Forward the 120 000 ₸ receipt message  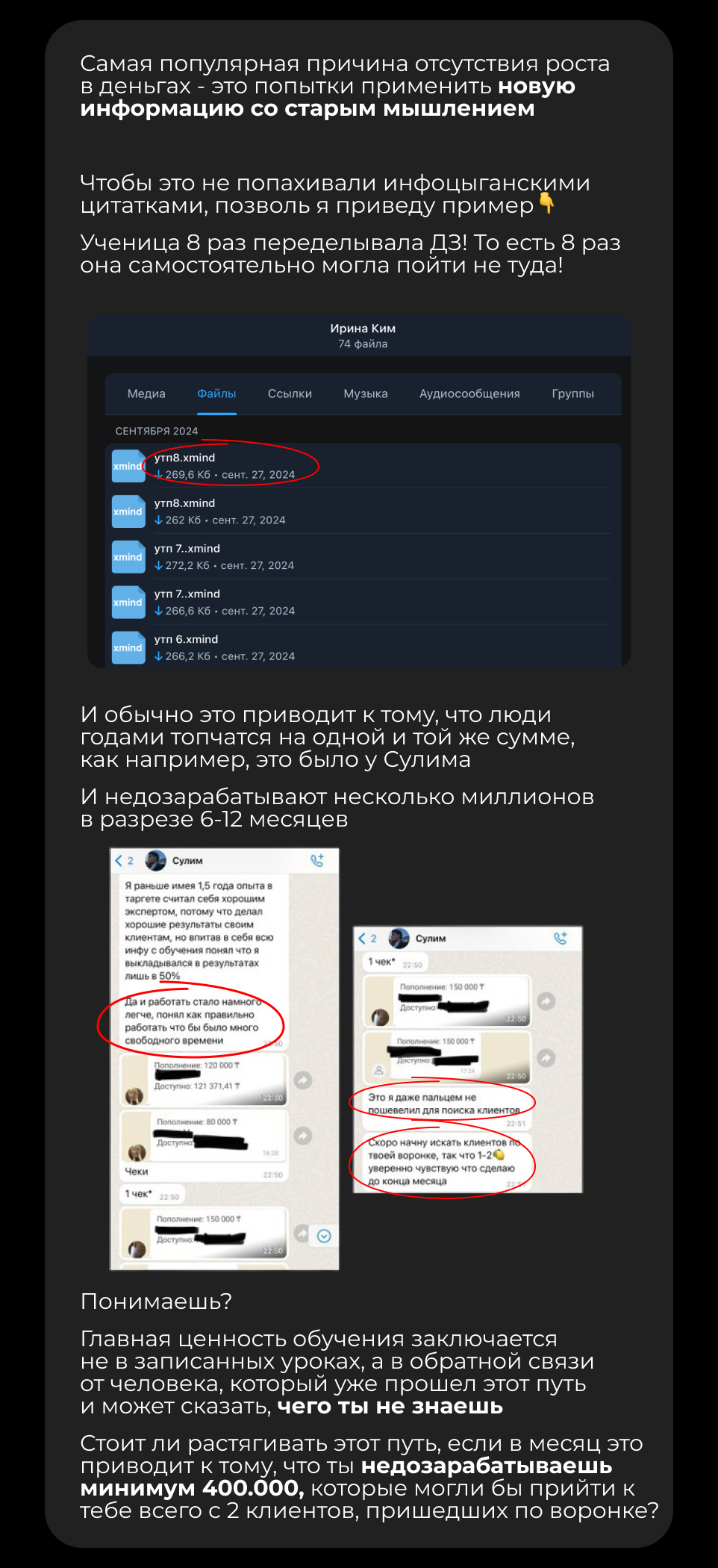(302, 1080)
